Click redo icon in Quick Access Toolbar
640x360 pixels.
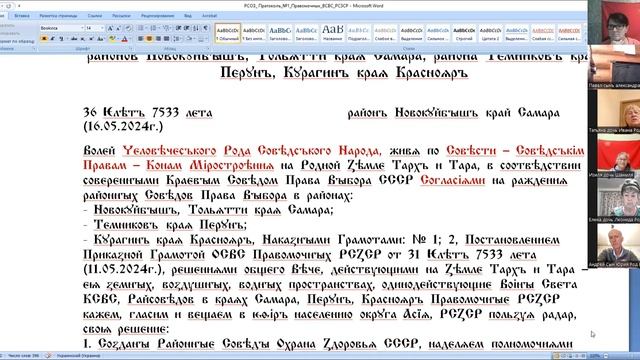pos(9,6)
